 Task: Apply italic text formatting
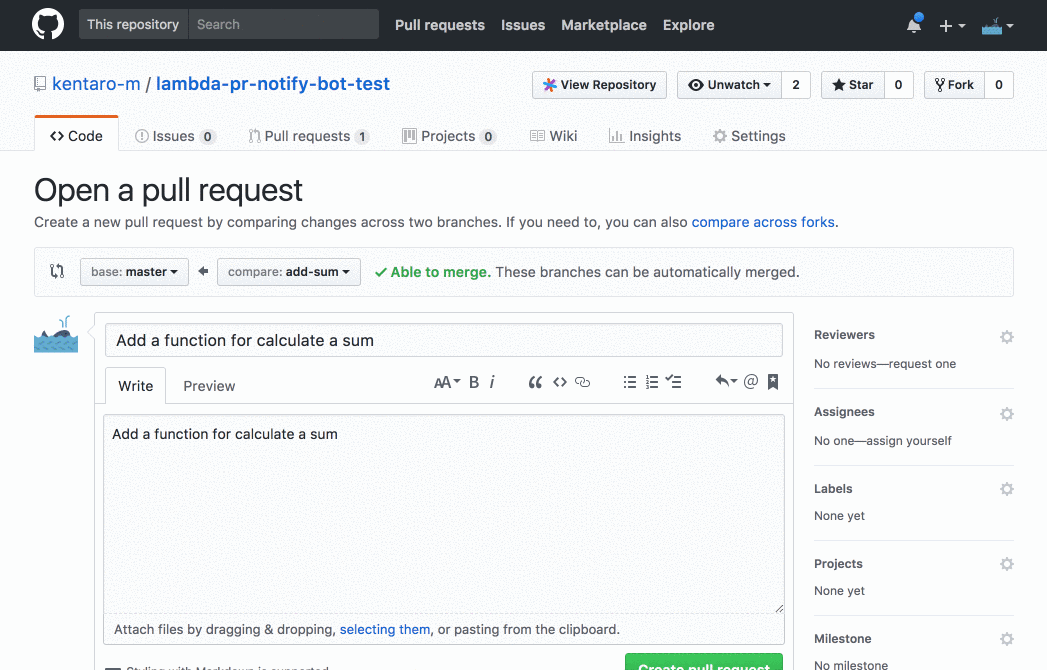pyautogui.click(x=492, y=382)
